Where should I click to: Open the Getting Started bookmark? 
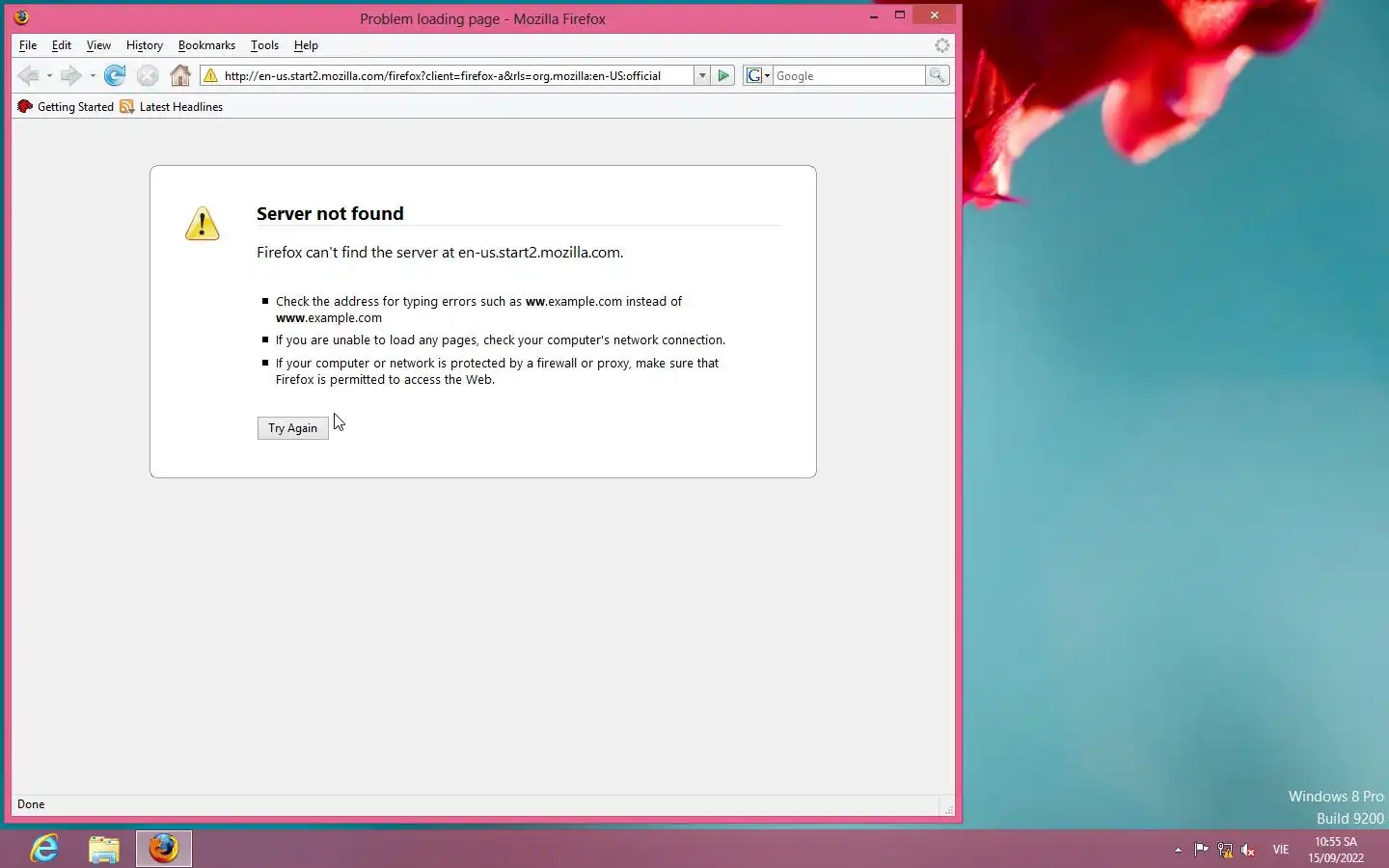tap(66, 107)
